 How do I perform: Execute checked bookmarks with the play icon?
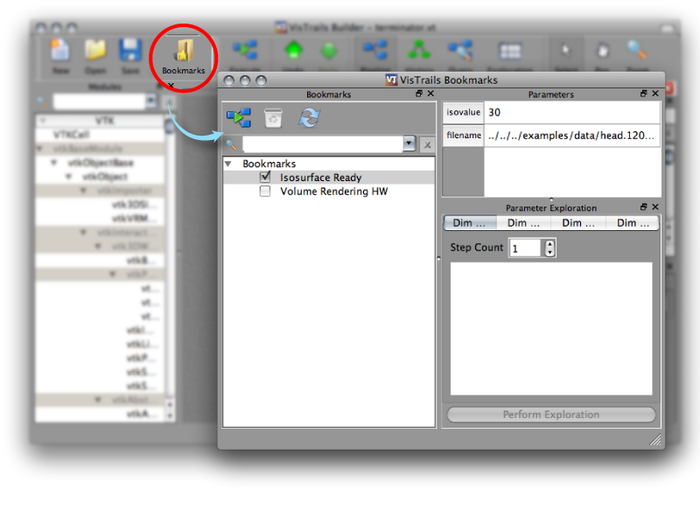coord(239,118)
